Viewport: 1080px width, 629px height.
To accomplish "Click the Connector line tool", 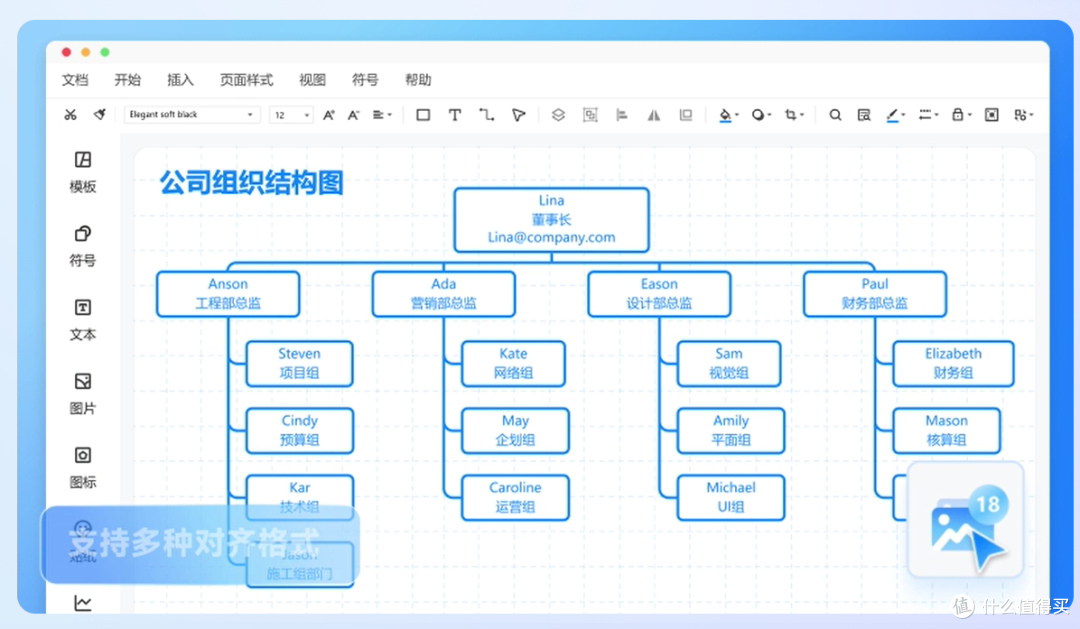I will click(487, 114).
